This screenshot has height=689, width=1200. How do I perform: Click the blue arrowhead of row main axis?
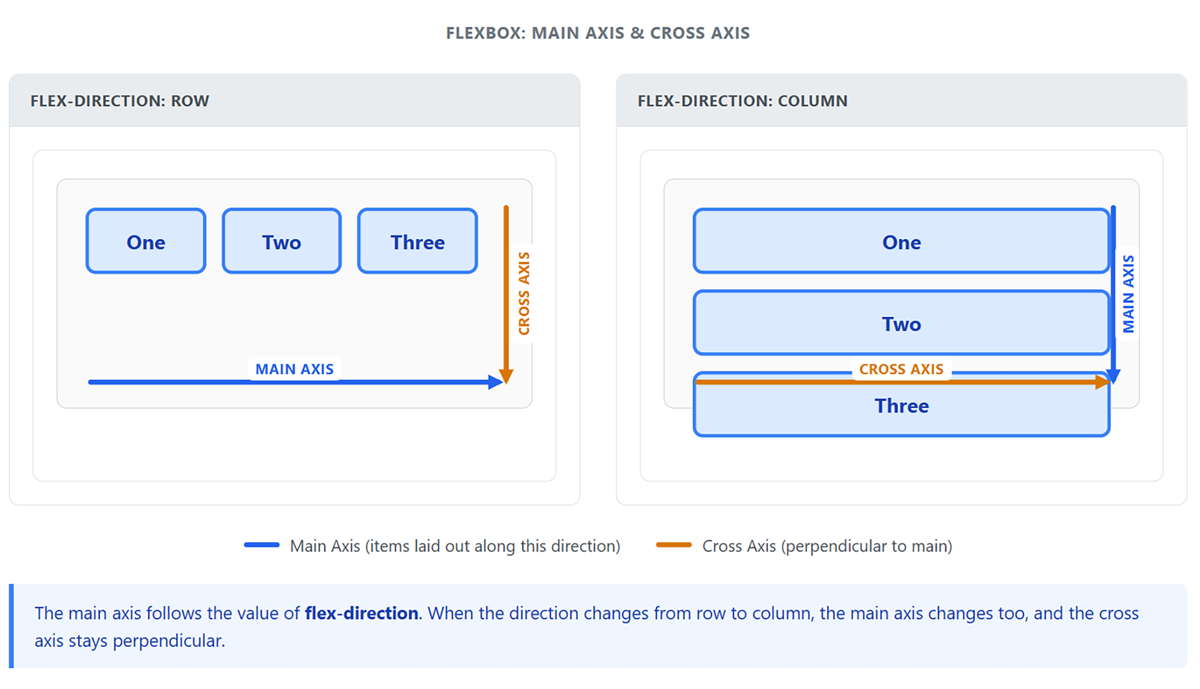[x=495, y=382]
